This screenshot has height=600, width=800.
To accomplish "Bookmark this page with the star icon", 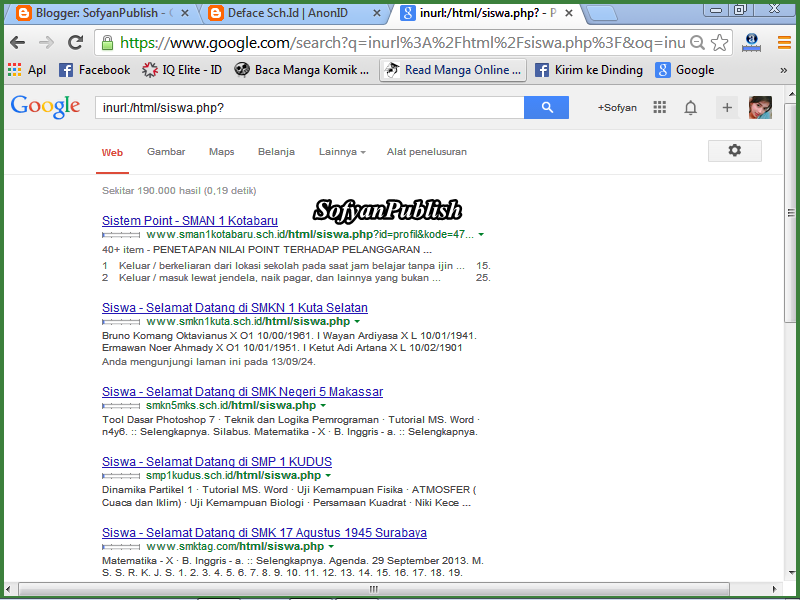I will coord(719,43).
